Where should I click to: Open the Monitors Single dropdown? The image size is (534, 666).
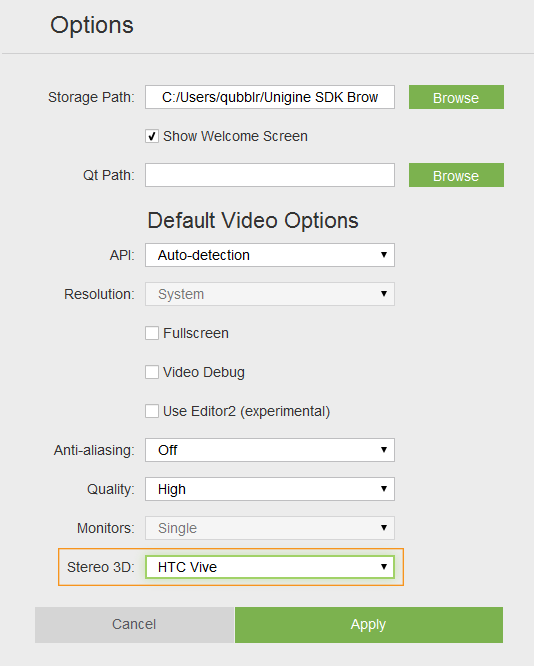click(270, 528)
